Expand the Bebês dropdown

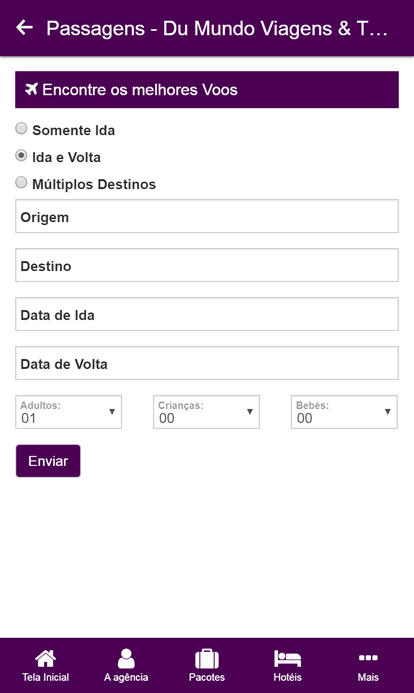[x=344, y=412]
